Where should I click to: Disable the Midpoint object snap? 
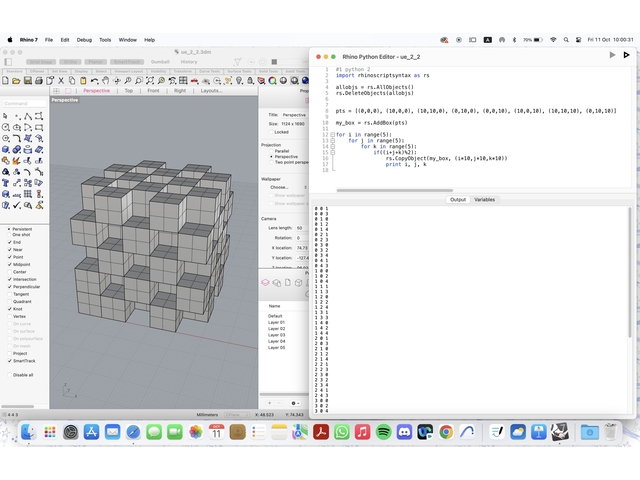[10, 264]
